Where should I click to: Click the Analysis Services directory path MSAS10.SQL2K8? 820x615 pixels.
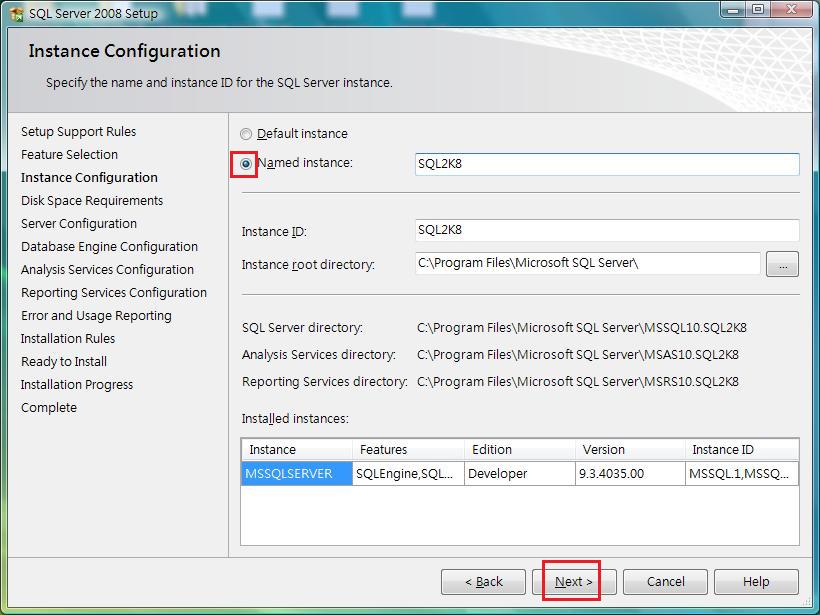click(578, 355)
